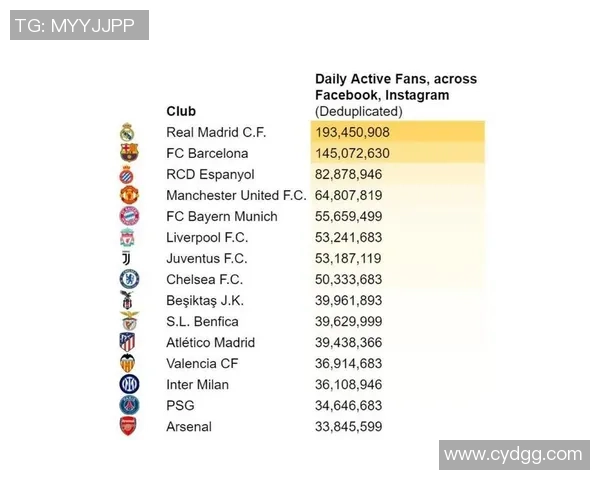Click the FC Barcelona crest icon

128,153
